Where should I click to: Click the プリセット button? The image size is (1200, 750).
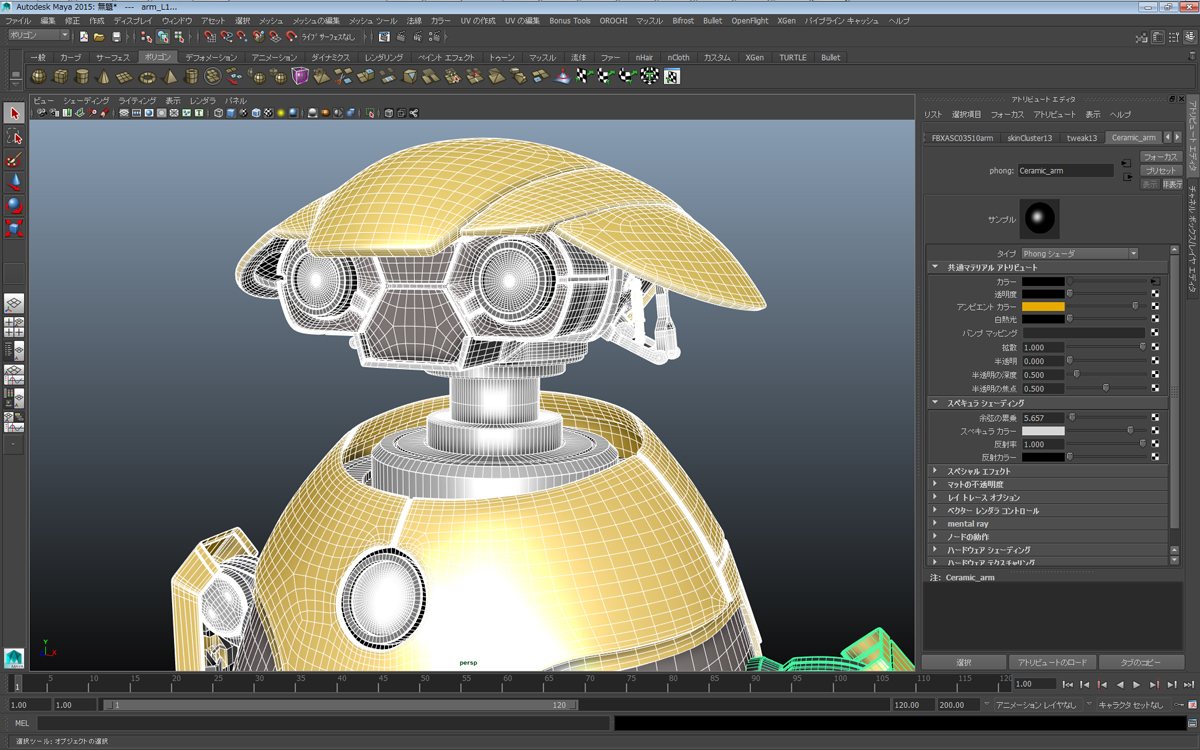point(1160,171)
